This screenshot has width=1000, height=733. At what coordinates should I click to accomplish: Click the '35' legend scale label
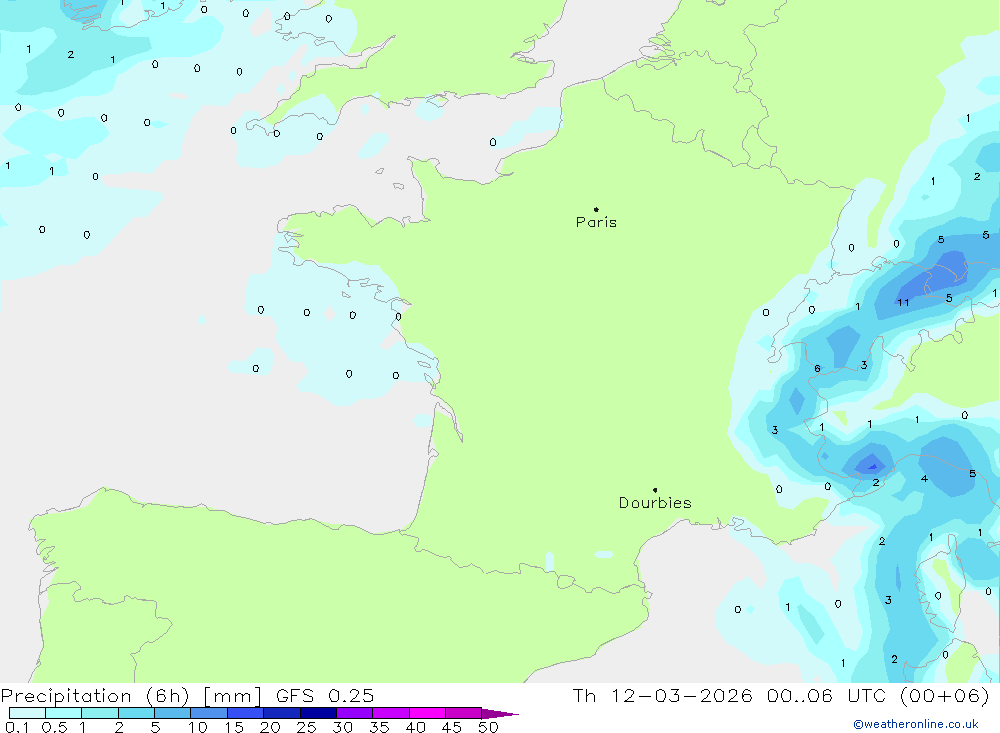(x=379, y=727)
